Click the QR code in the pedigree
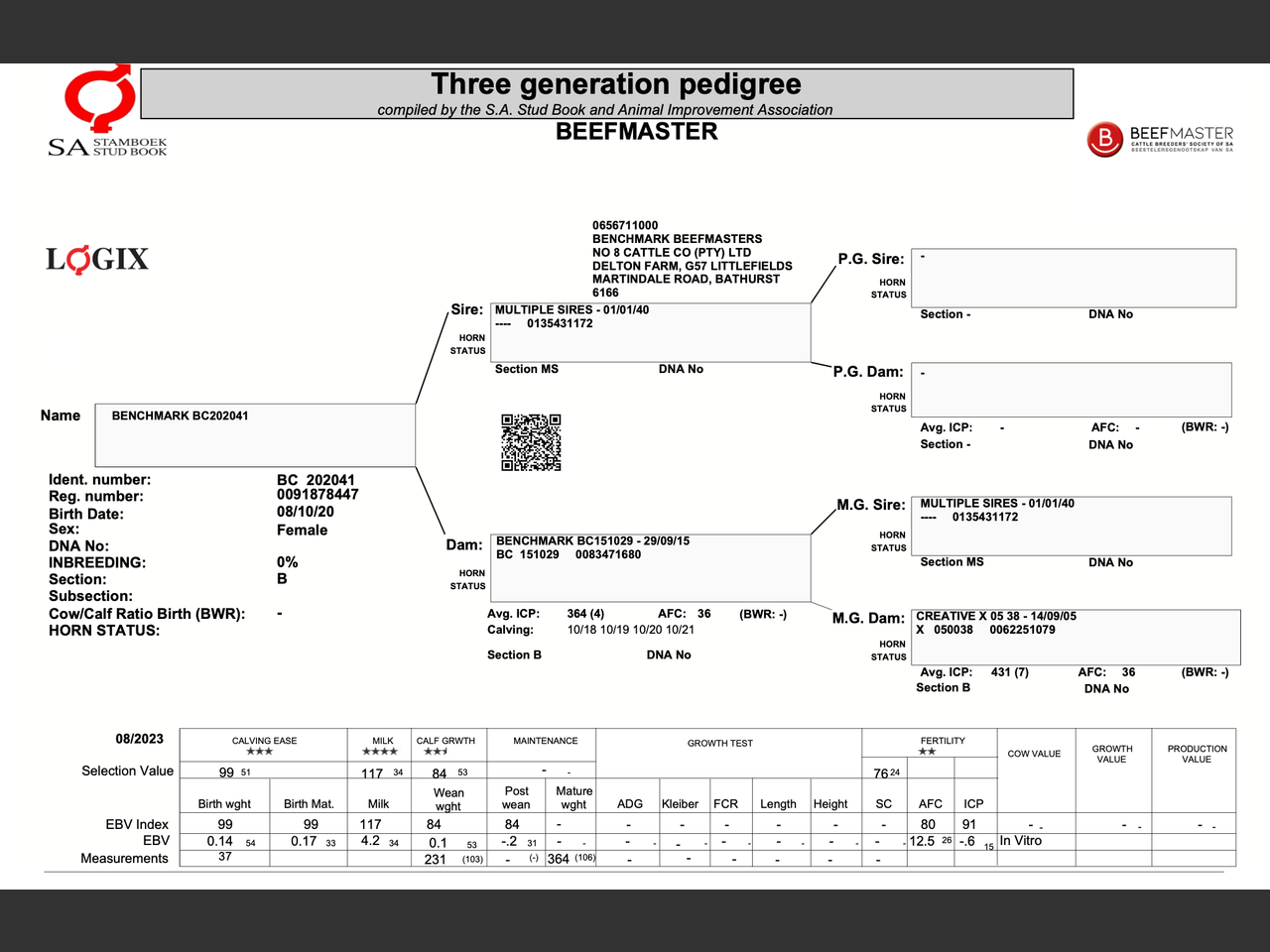The width and height of the screenshot is (1270, 952). click(531, 442)
